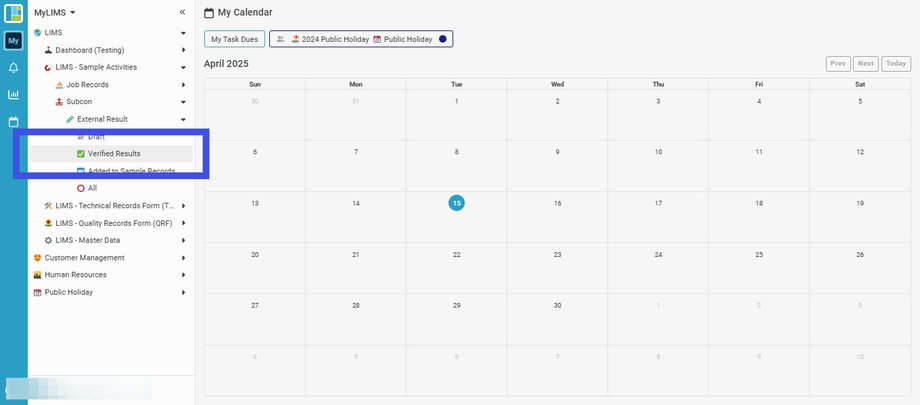The image size is (920, 405).
Task: Select the All item under External Result
Action: point(92,188)
